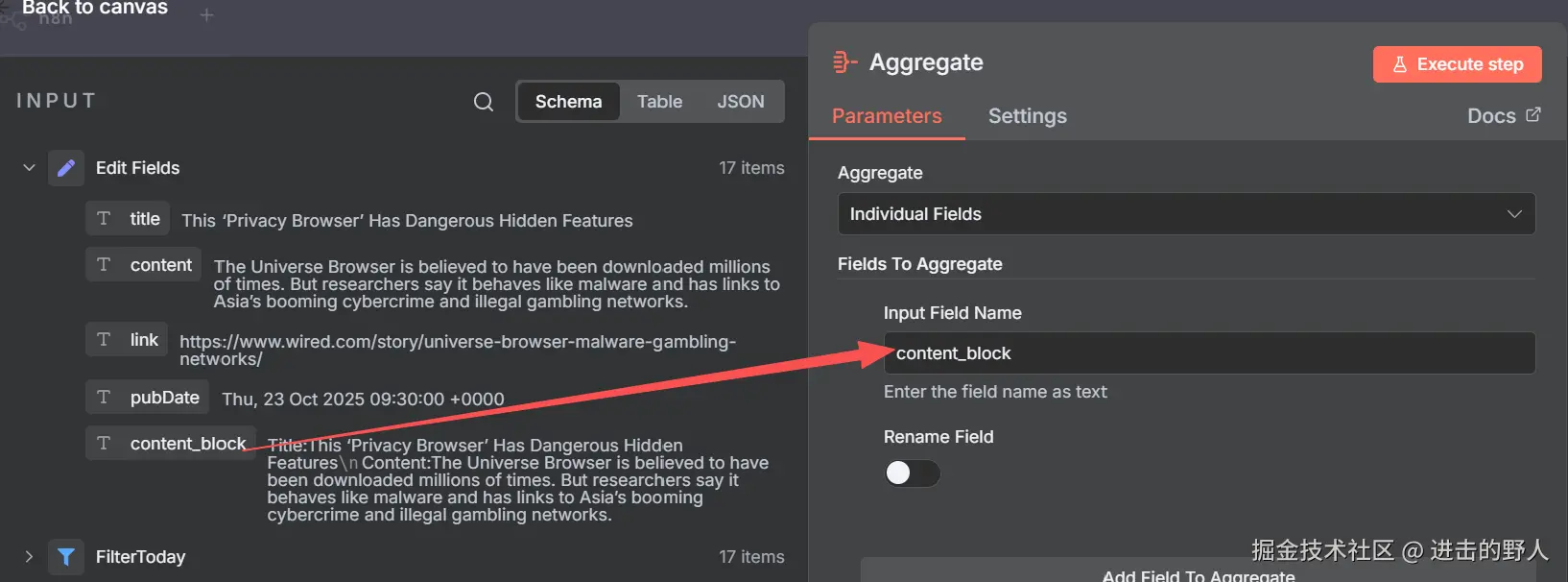
Task: Toggle the Rename Field switch
Action: [912, 473]
